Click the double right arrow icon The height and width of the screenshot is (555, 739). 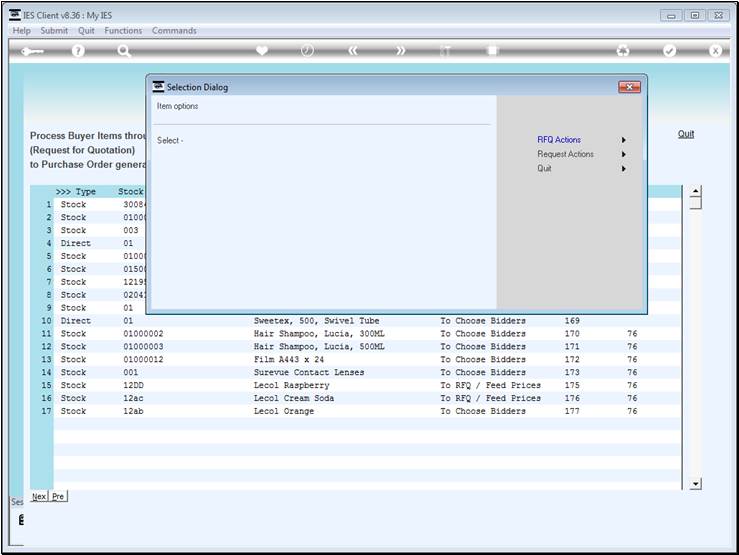pos(400,50)
